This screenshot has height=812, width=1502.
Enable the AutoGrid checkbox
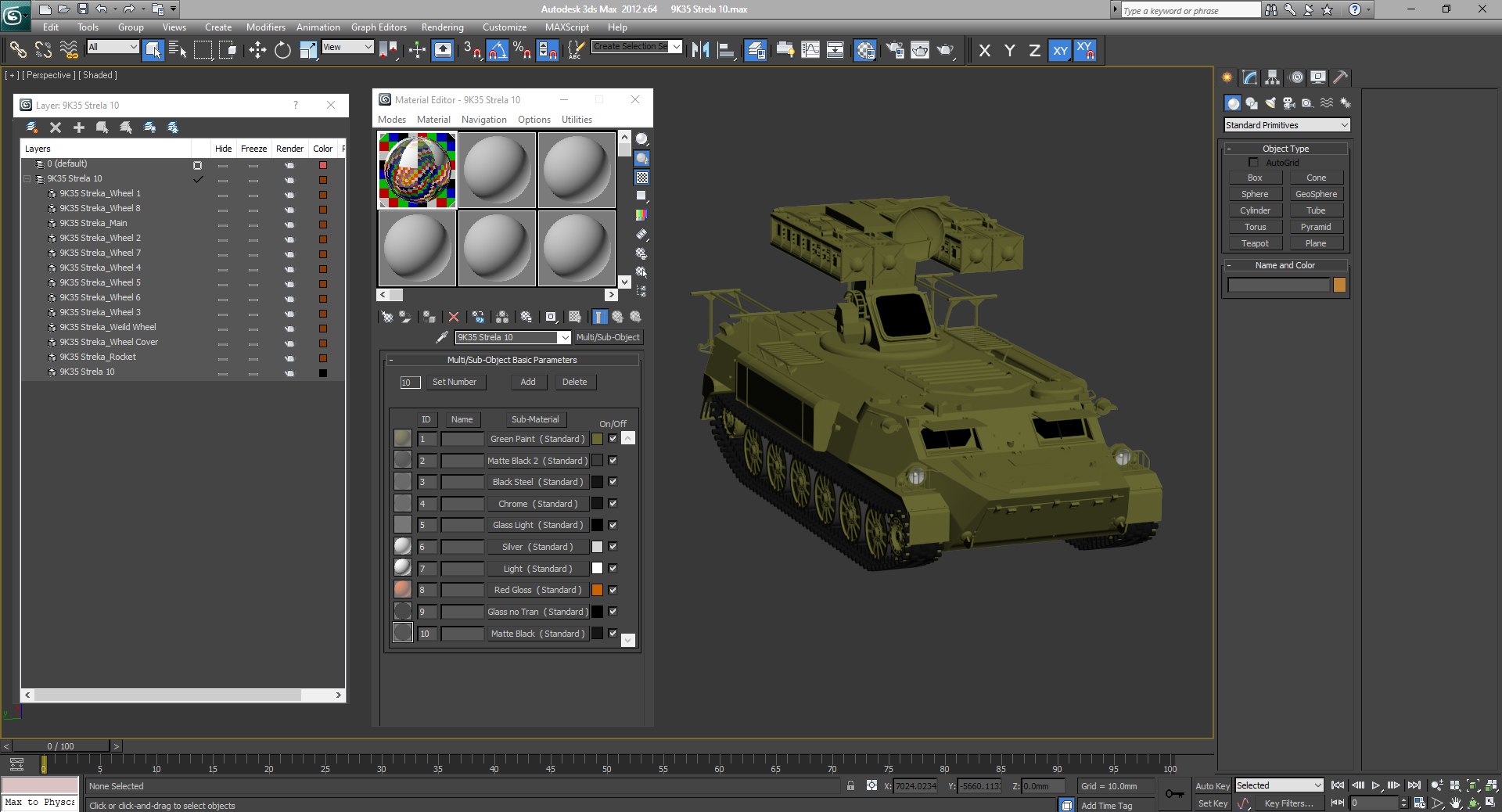point(1253,163)
